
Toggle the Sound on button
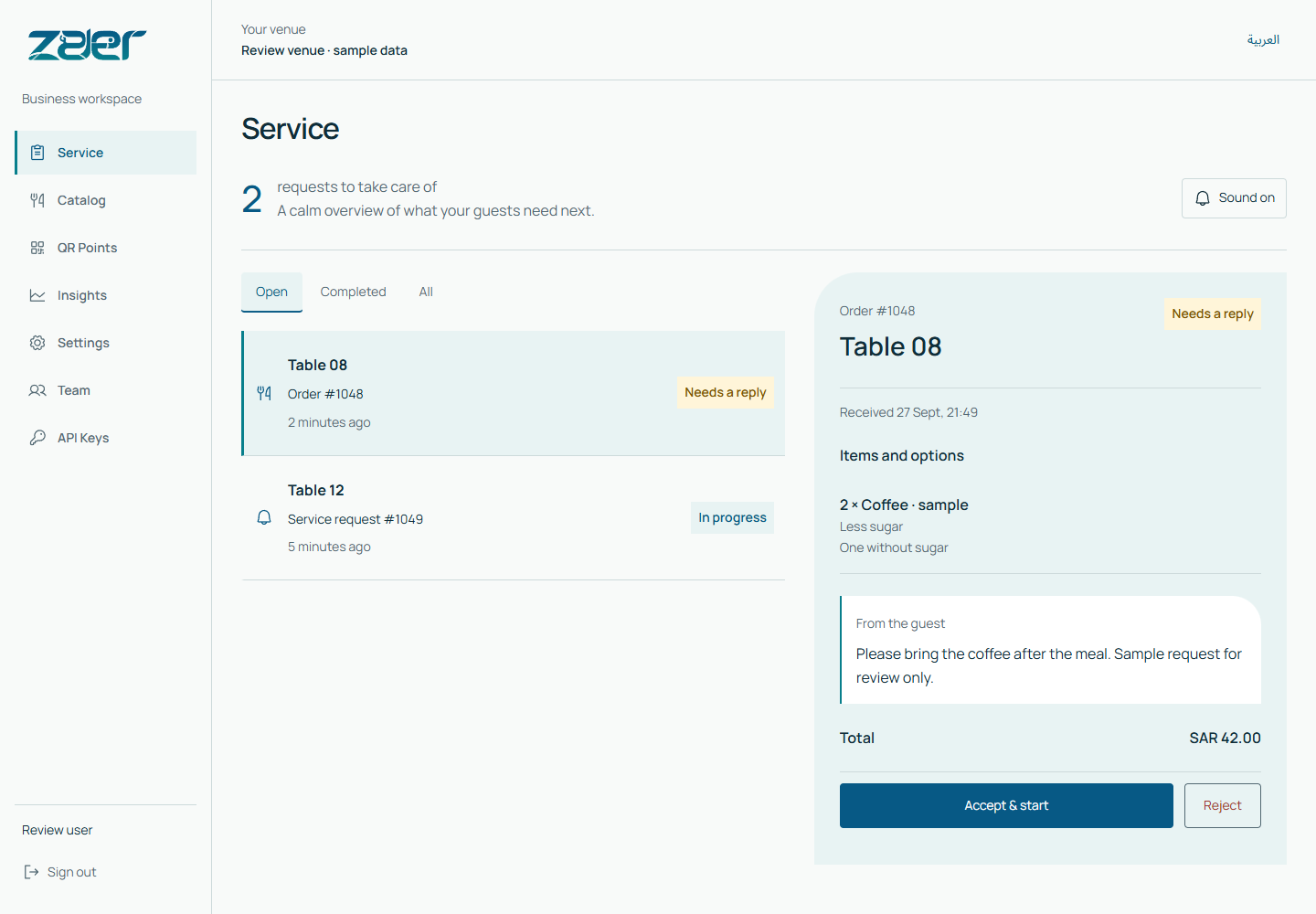click(x=1234, y=198)
